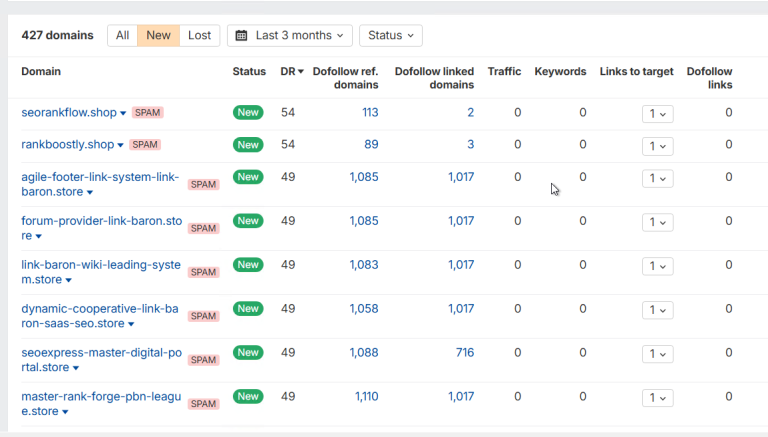
Task: Open seoexpress-master-digital-portal.store link
Action: pyautogui.click(x=101, y=360)
